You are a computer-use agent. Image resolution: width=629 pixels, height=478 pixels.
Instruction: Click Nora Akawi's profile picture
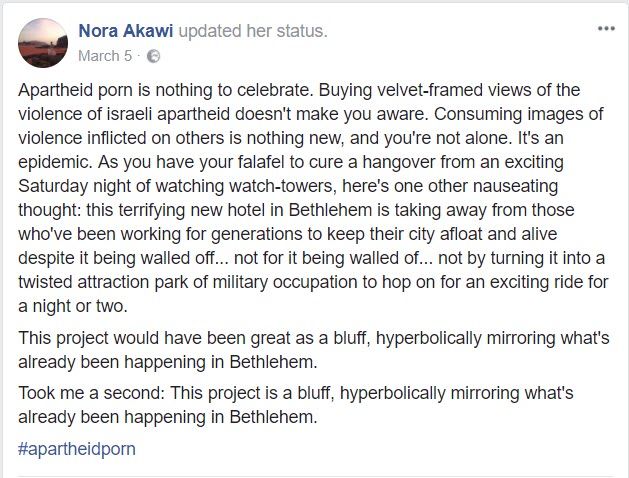[x=43, y=43]
